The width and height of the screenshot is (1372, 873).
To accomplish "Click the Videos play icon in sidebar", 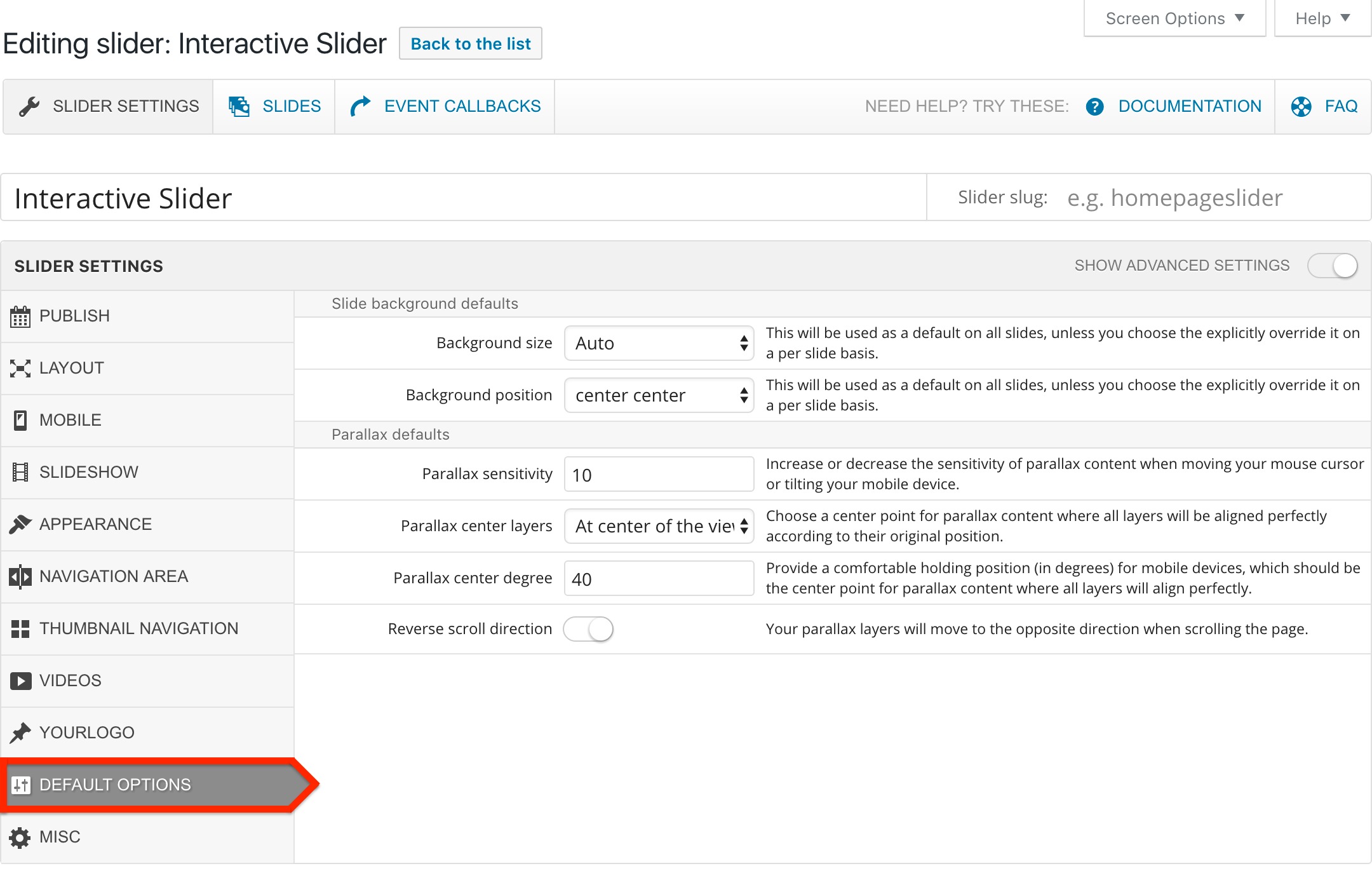I will point(20,680).
